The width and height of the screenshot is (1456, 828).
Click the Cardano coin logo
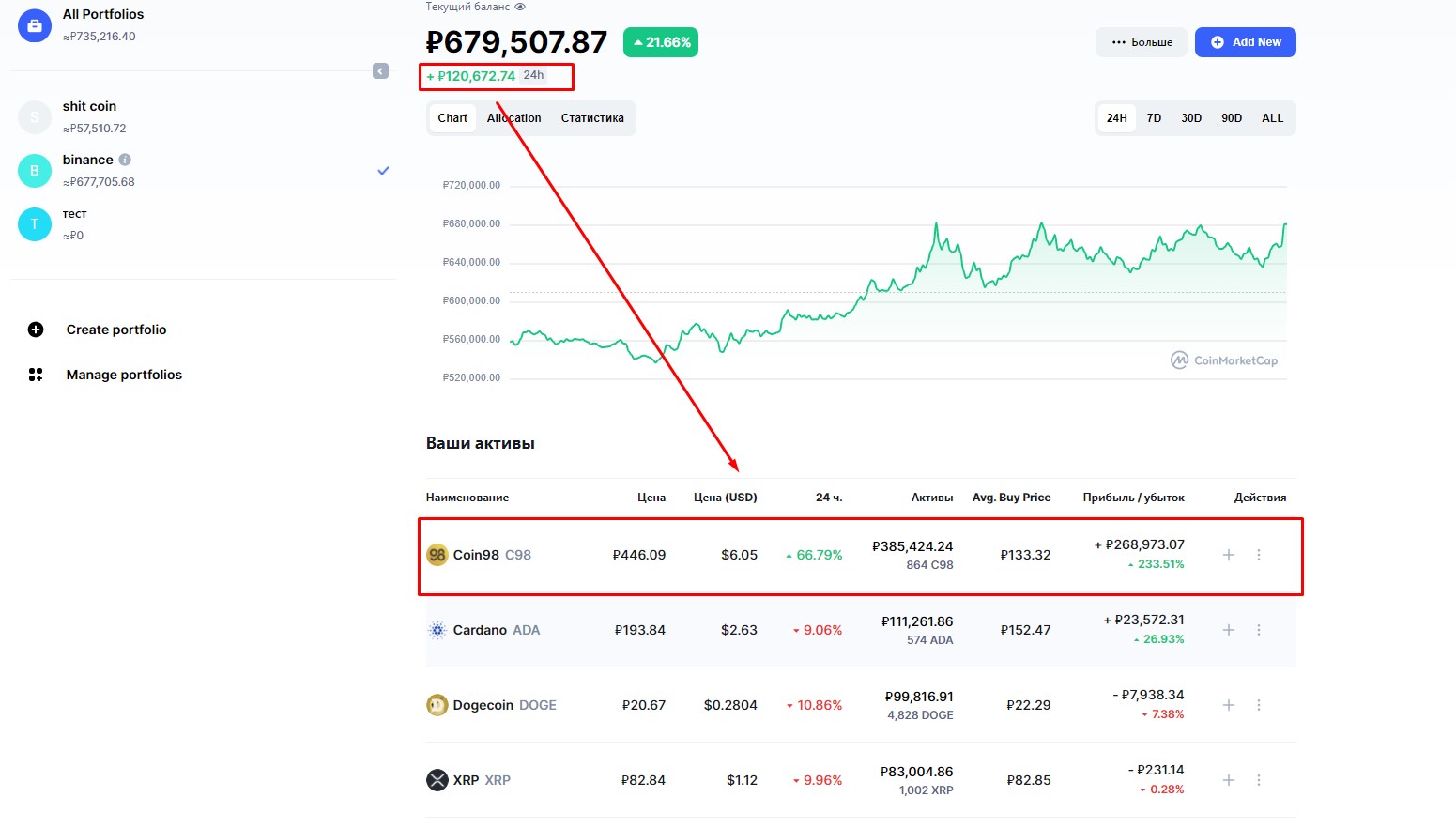(x=437, y=630)
